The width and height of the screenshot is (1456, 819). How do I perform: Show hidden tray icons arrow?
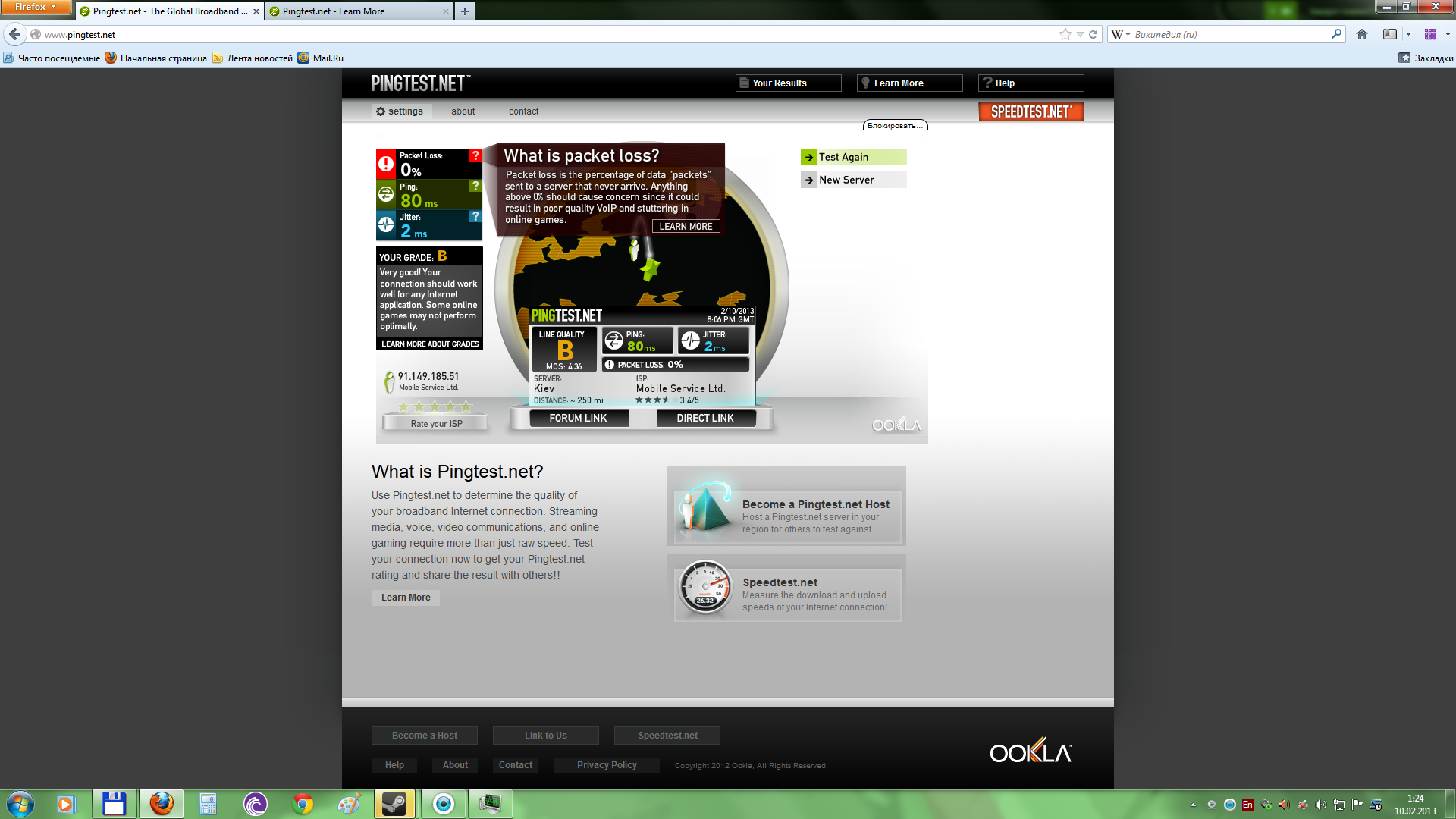(x=1193, y=805)
